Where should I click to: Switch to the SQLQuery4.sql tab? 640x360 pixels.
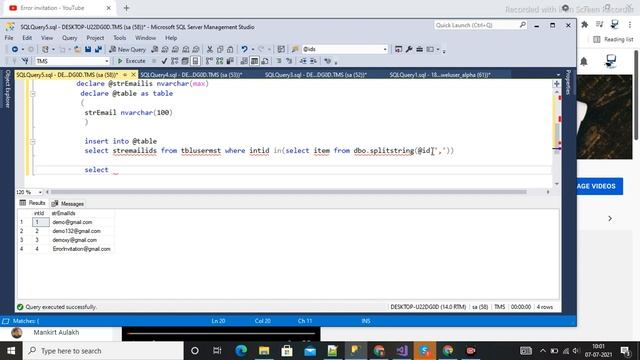[191, 75]
